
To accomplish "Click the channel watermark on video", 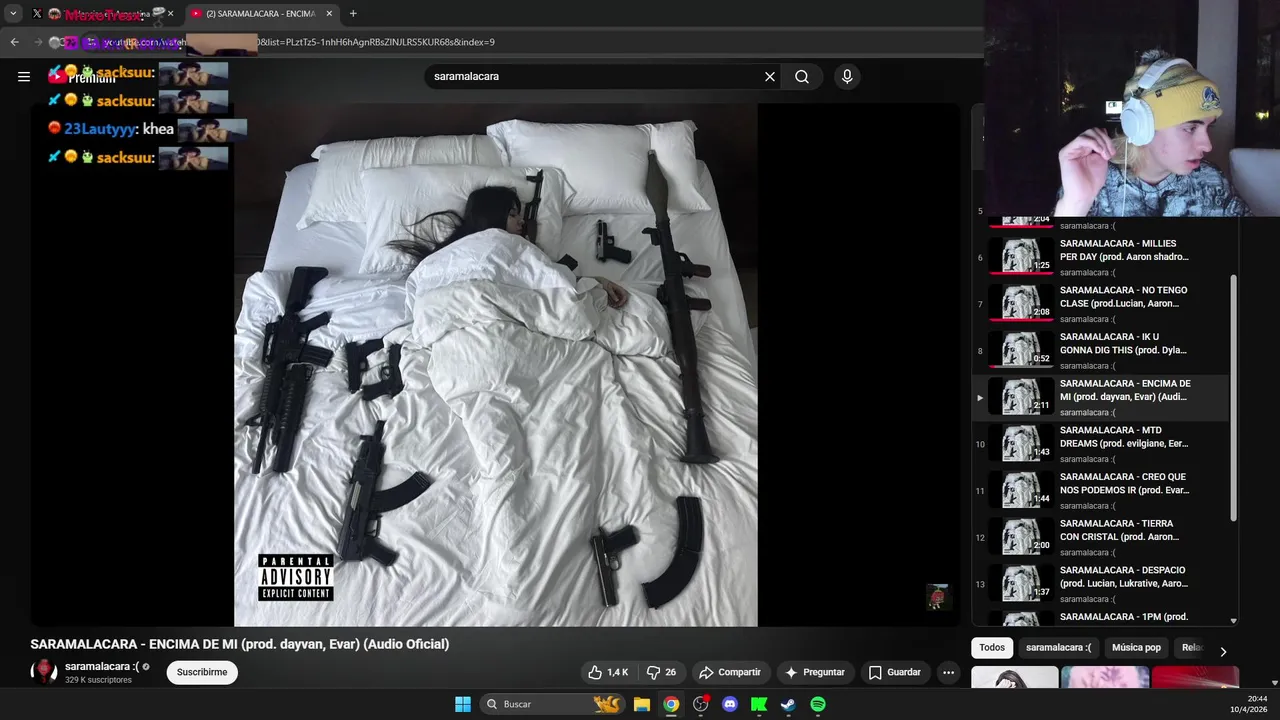I will tap(937, 597).
